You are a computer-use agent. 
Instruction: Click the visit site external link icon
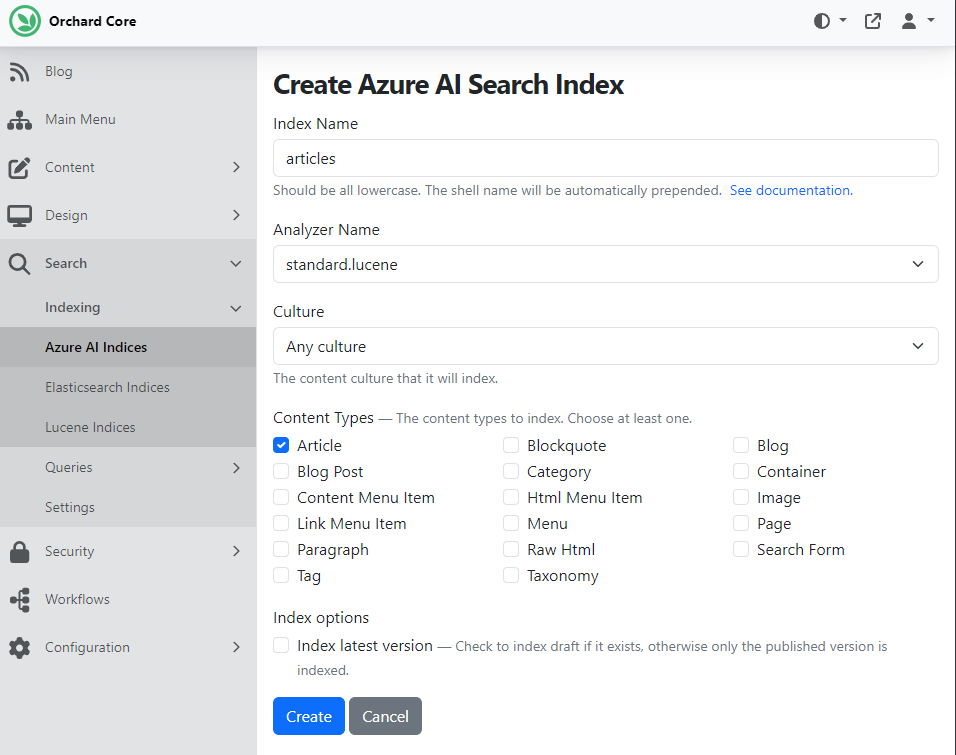[872, 21]
